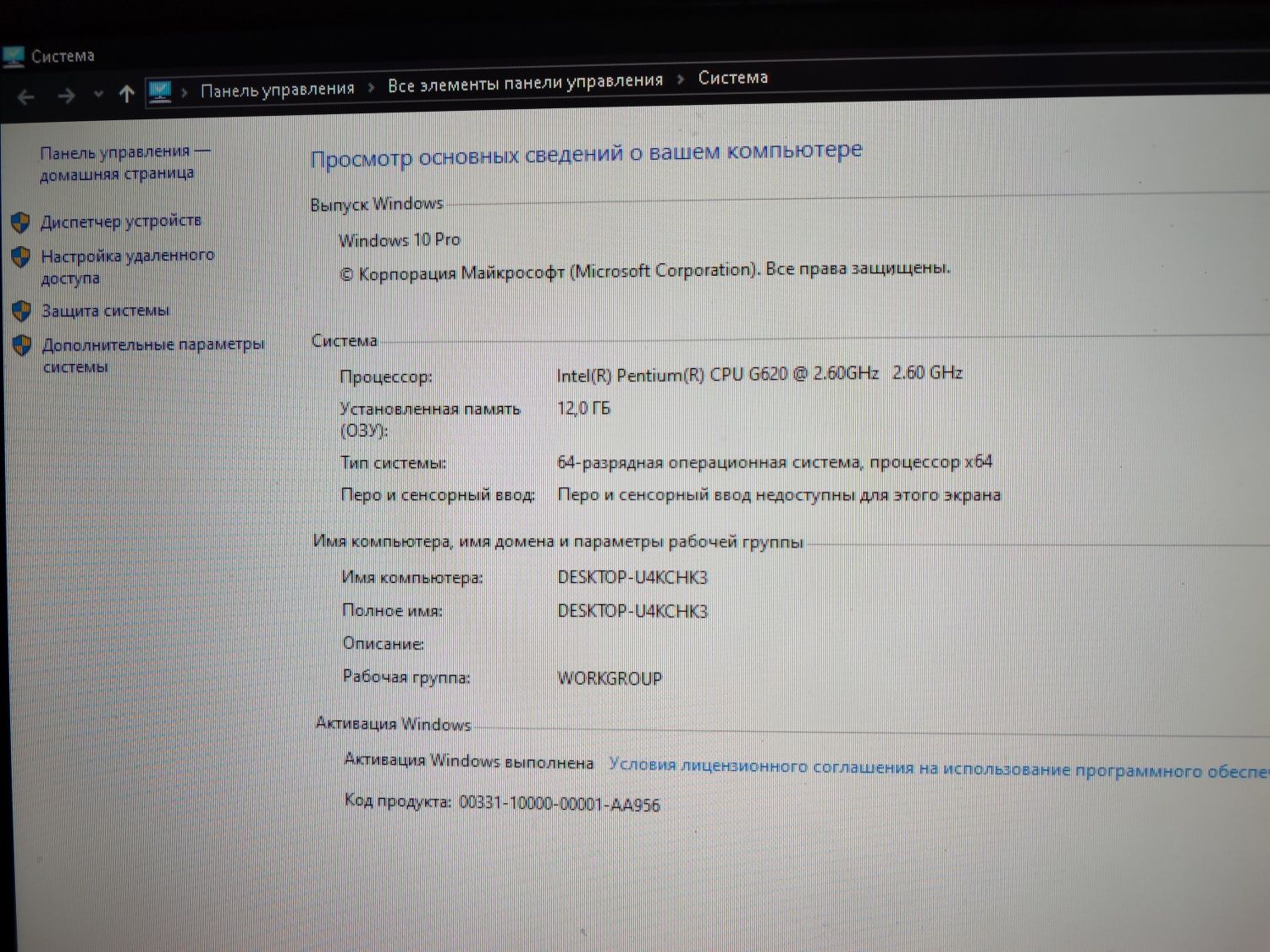The image size is (1270, 952).
Task: Click the 'Процессор:' label
Action: [x=386, y=377]
